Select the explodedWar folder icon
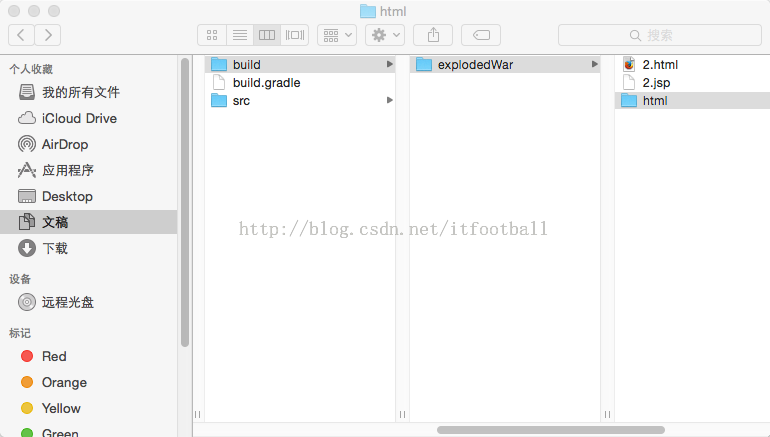This screenshot has height=437, width=770. [x=424, y=64]
